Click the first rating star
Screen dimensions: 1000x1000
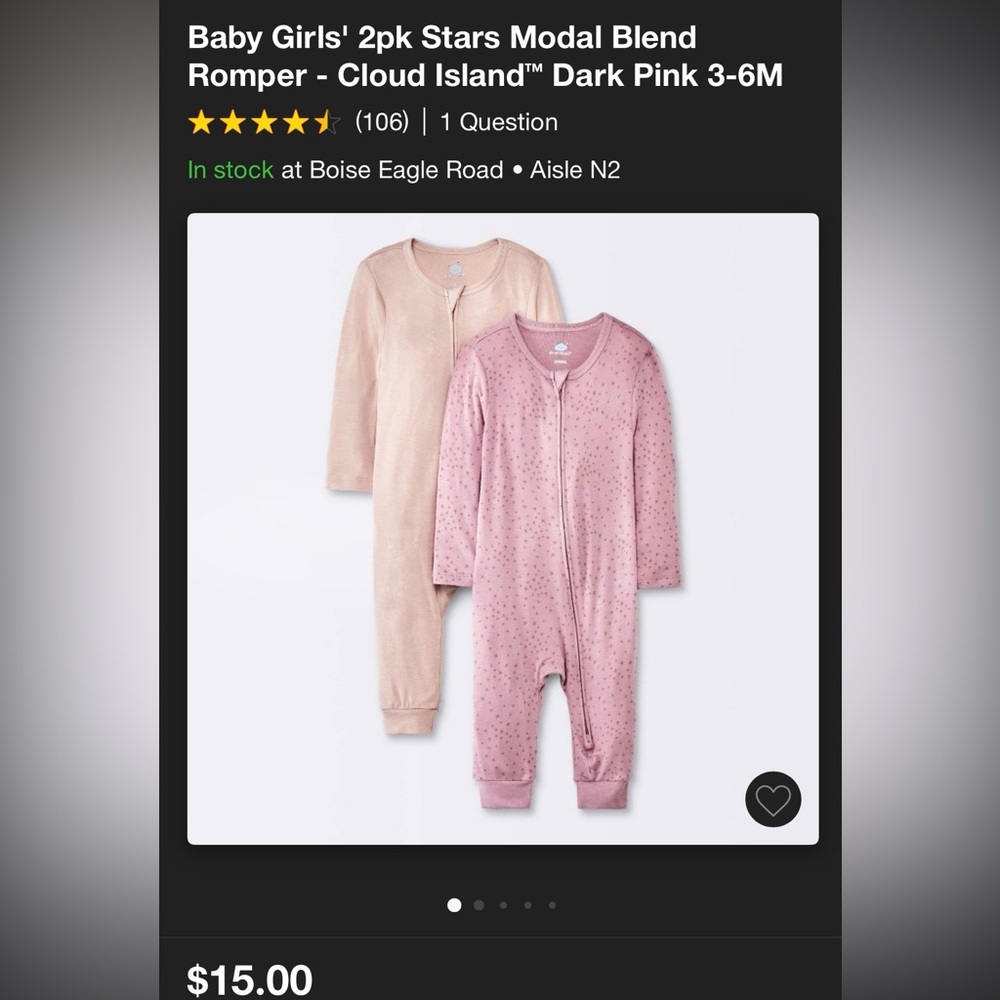pos(198,122)
